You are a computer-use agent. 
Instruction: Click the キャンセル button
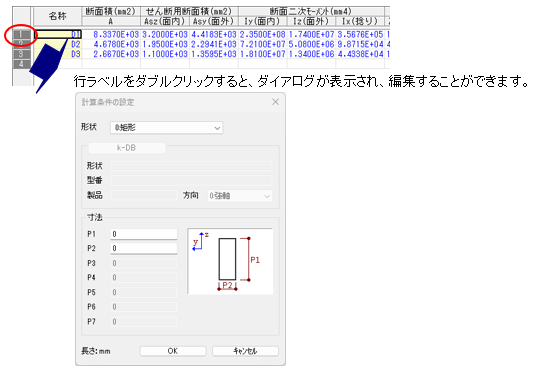pyautogui.click(x=245, y=351)
